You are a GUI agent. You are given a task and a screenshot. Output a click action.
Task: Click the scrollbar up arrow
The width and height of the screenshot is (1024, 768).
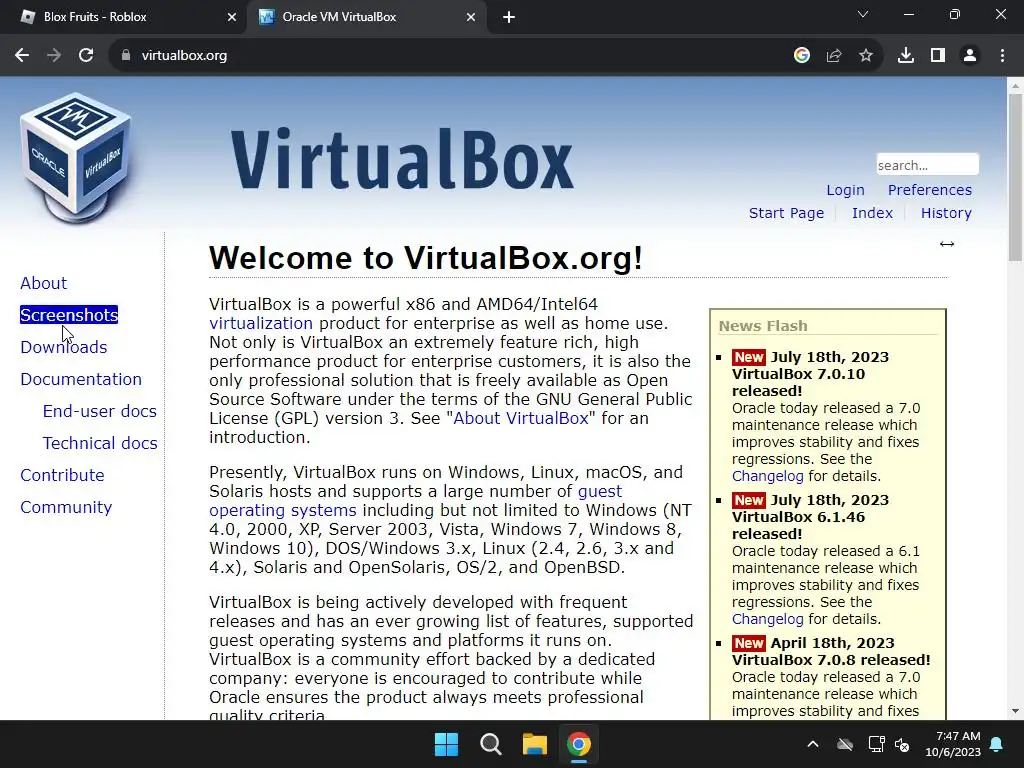pos(1015,85)
